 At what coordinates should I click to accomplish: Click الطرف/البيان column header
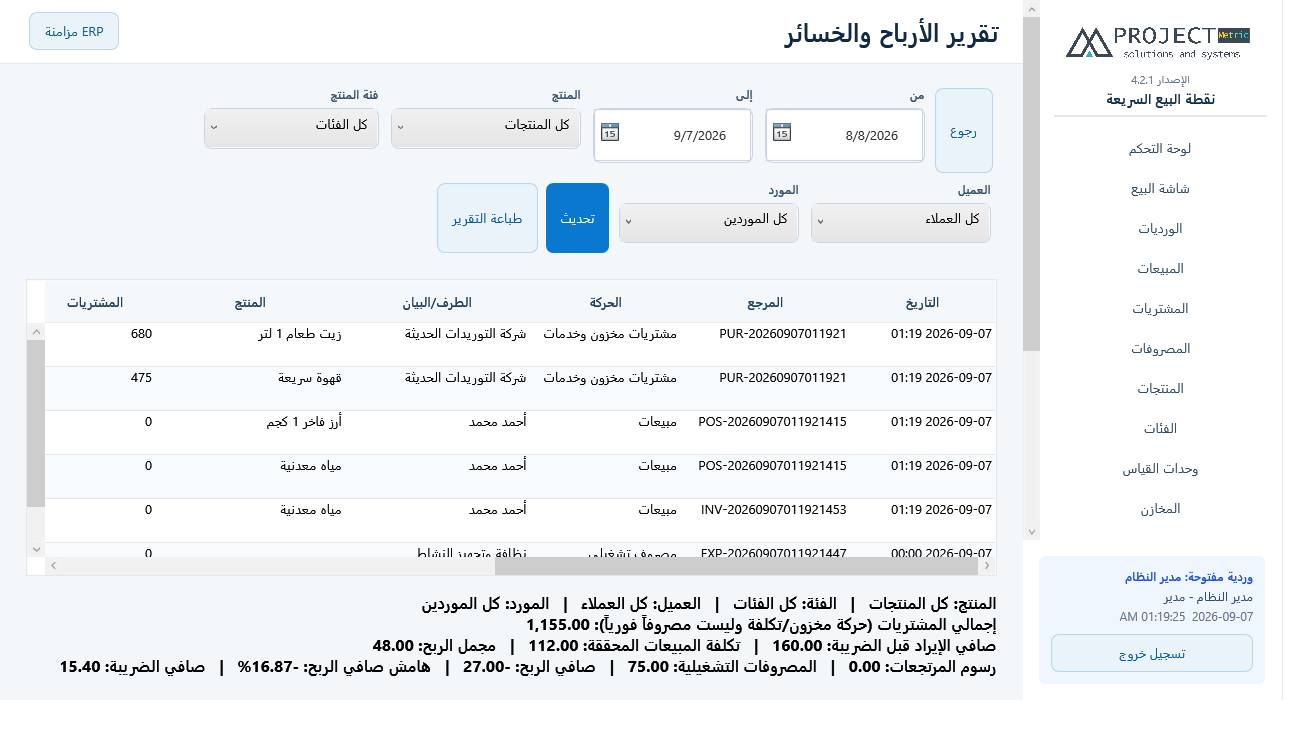coord(437,302)
